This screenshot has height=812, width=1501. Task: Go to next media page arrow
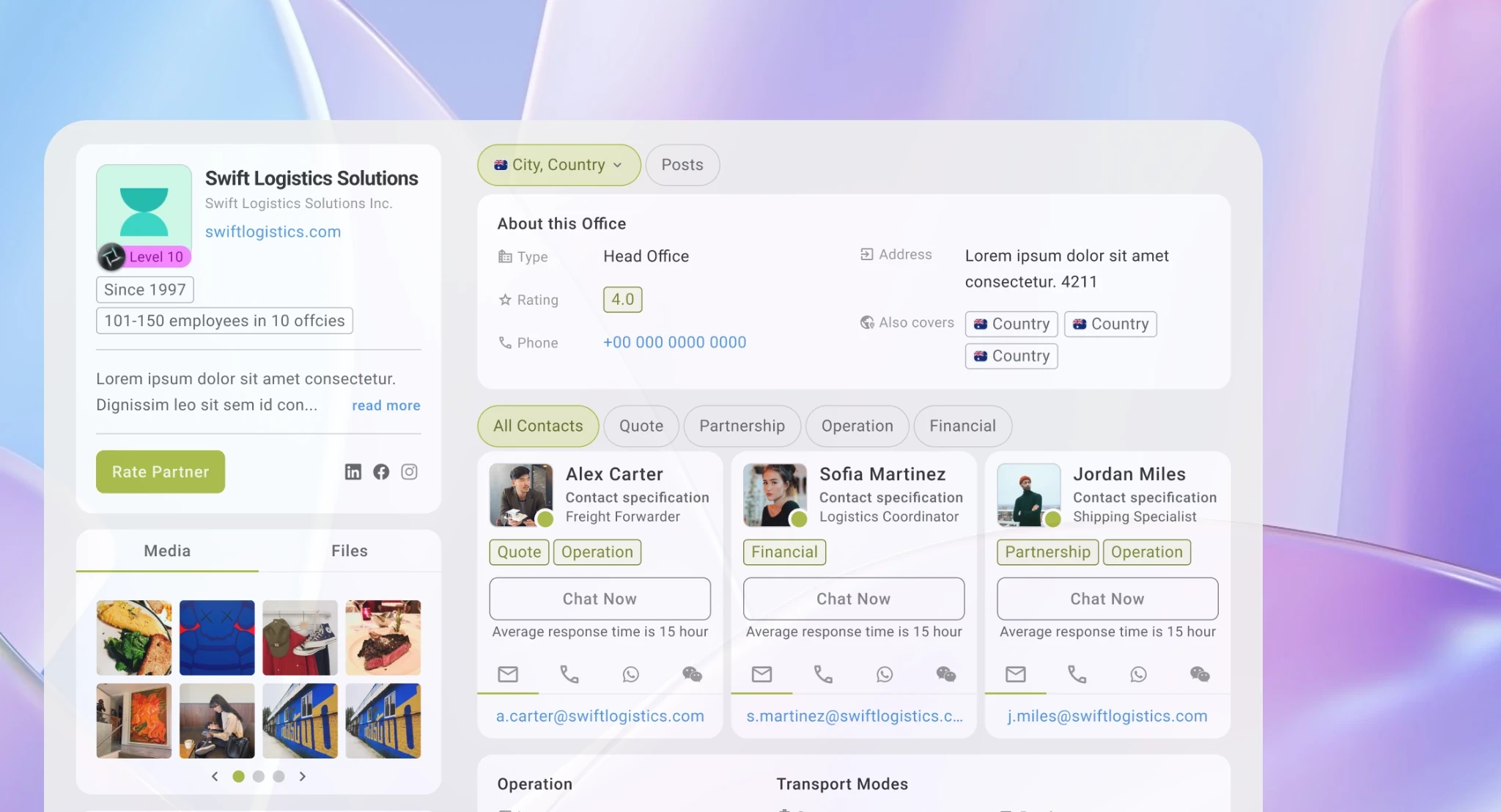click(x=303, y=777)
